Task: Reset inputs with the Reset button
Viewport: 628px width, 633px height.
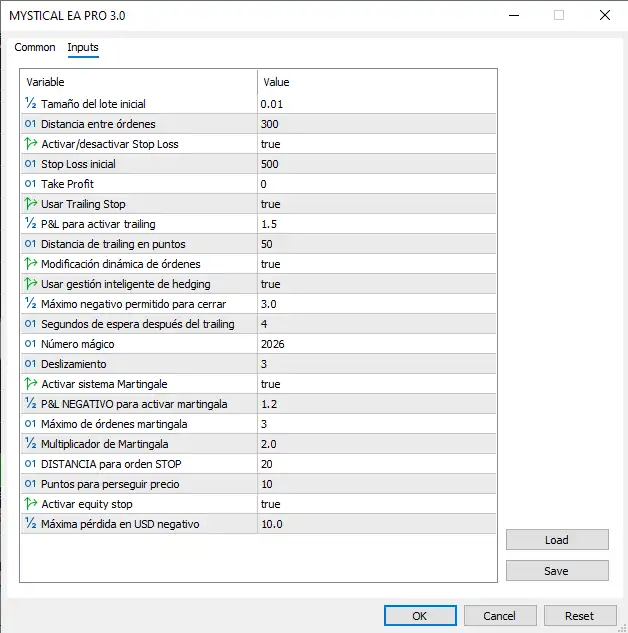Action: [x=579, y=616]
